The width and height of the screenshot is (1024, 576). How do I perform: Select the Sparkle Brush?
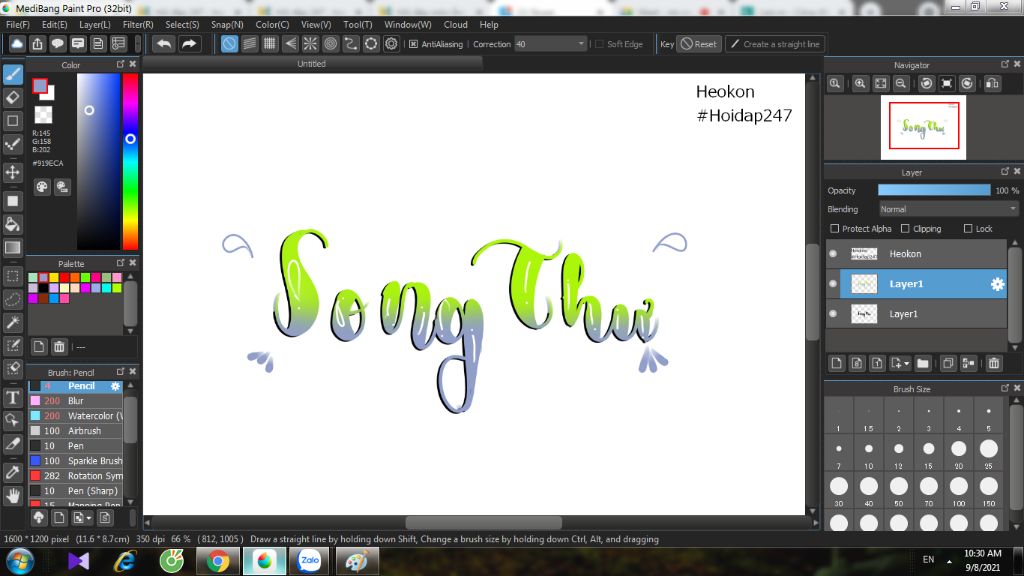[76, 461]
